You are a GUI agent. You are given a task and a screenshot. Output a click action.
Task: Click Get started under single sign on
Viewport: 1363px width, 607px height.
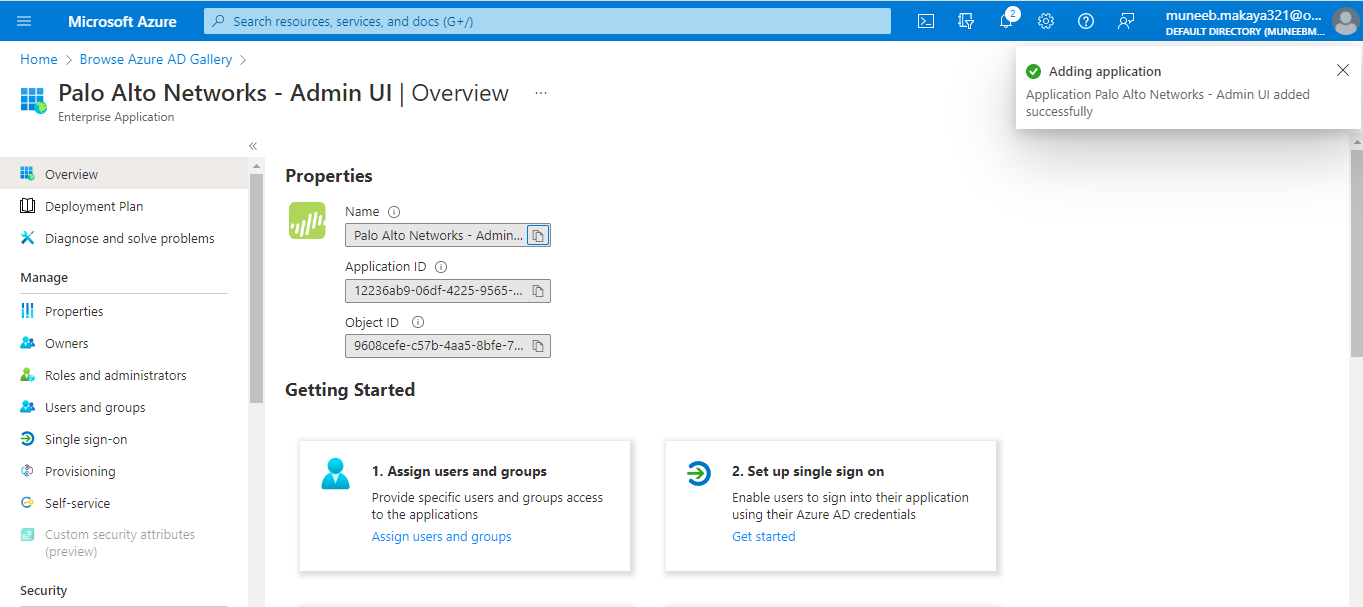click(x=763, y=536)
